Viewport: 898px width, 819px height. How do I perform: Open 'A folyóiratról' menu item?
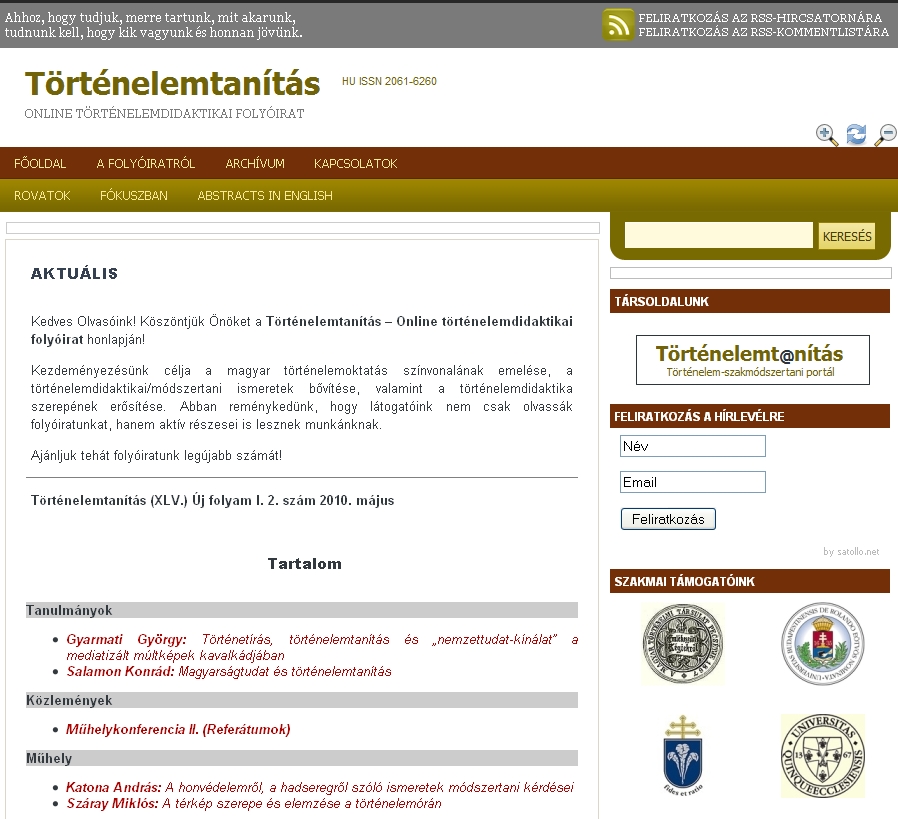coord(146,164)
